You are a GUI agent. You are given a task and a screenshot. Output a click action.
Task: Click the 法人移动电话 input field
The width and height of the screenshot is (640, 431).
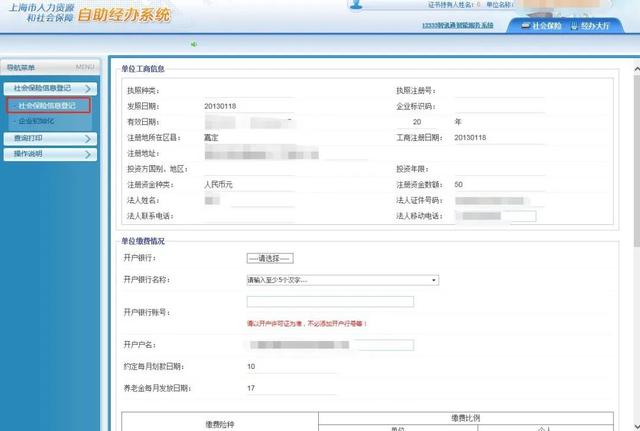click(496, 216)
